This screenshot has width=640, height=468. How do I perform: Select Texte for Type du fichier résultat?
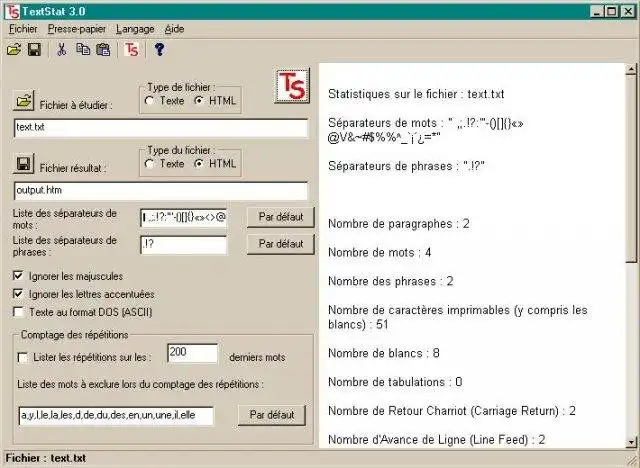coord(164,164)
